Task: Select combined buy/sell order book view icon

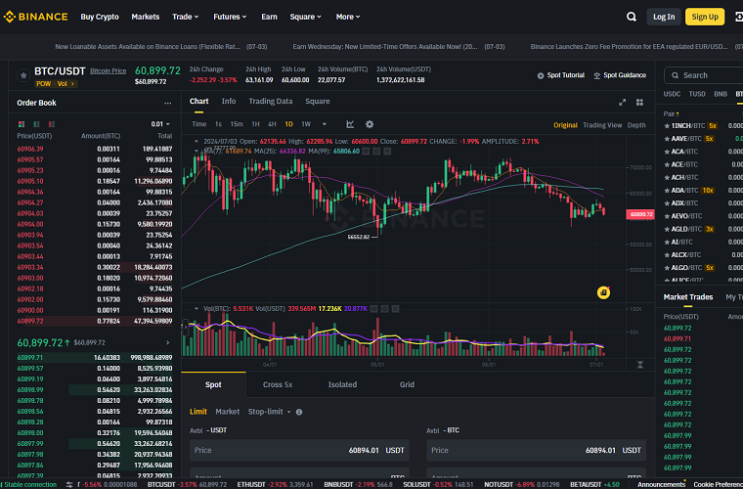Action: 21,124
